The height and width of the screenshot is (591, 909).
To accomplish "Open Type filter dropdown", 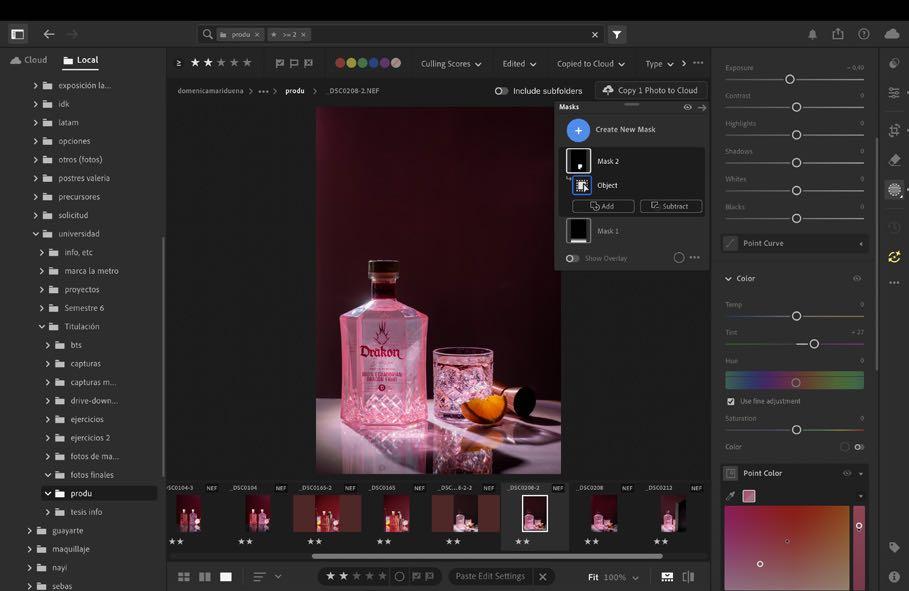I will tap(659, 64).
